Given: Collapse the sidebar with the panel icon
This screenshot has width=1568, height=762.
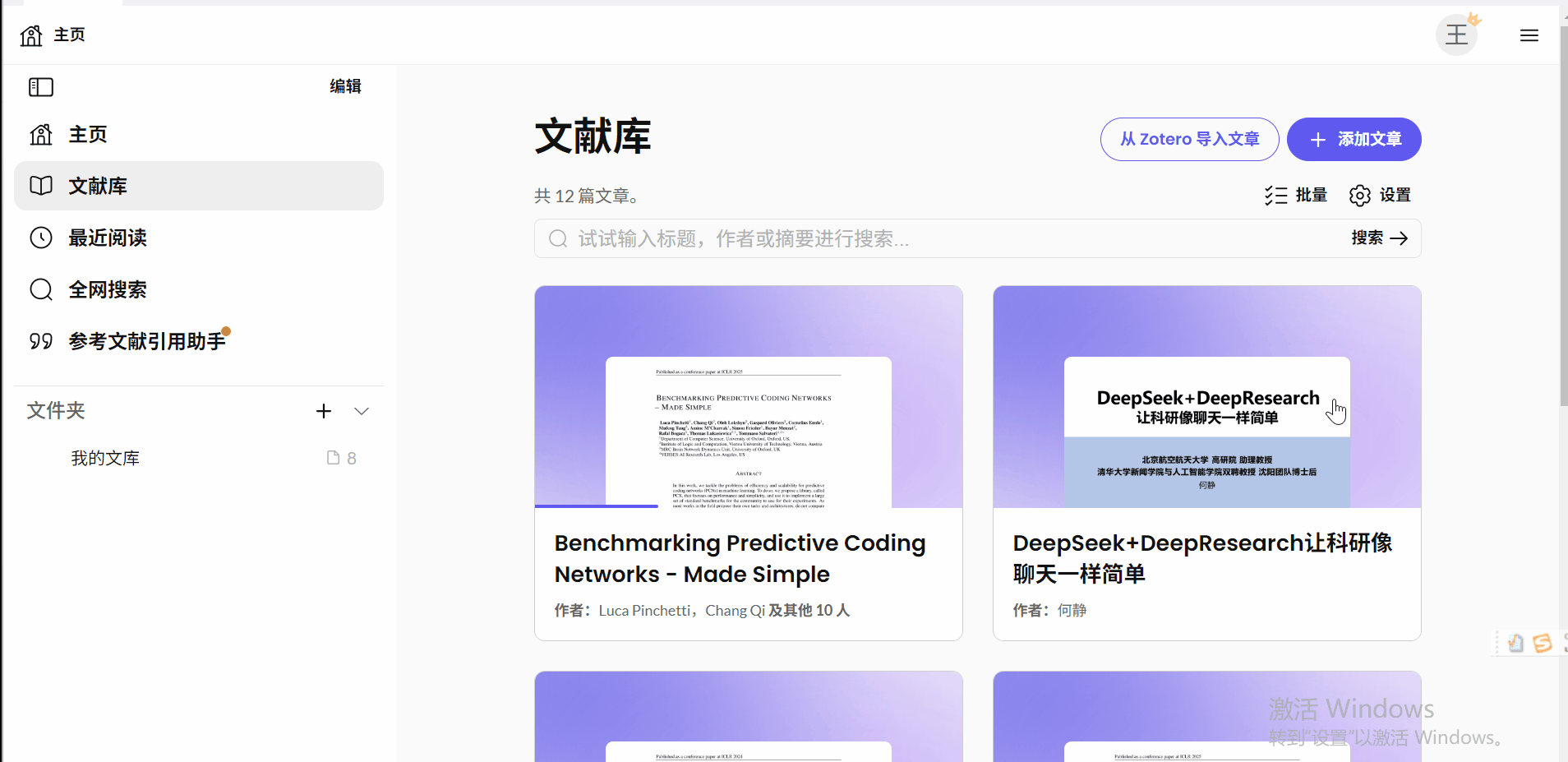Looking at the screenshot, I should (40, 86).
